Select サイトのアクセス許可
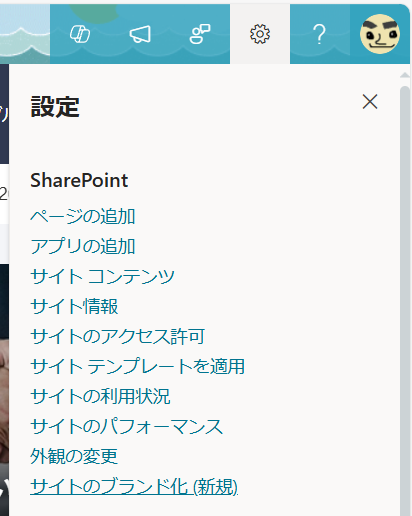This screenshot has height=516, width=412. point(117,336)
